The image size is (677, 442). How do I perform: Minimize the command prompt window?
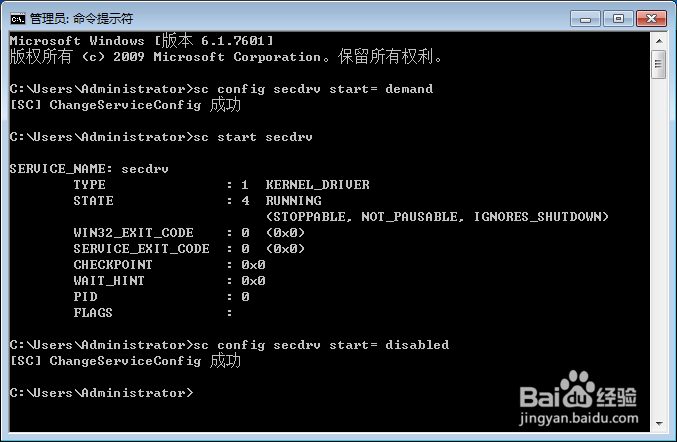(585, 19)
